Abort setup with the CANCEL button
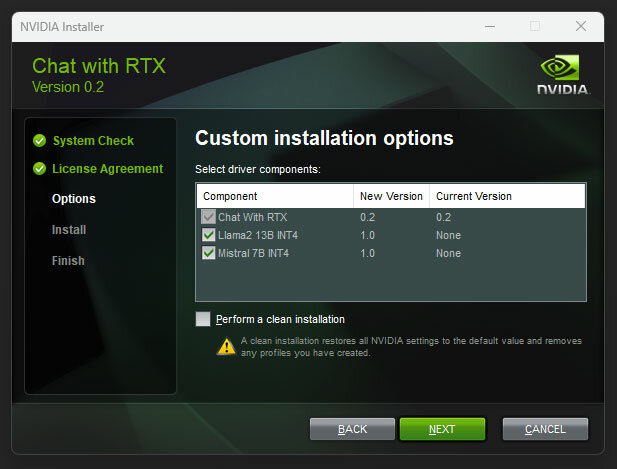Screen dimensions: 617x469 point(545,429)
